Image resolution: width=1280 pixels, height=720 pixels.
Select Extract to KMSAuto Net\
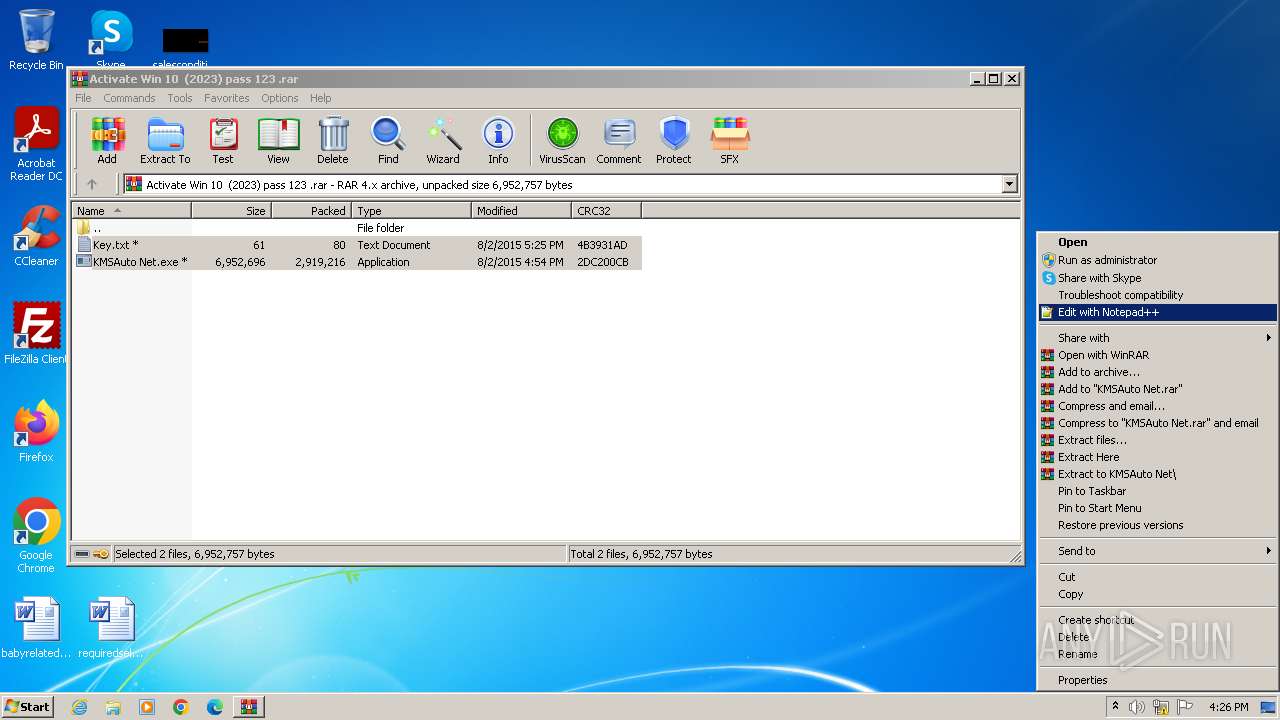(x=1158, y=474)
